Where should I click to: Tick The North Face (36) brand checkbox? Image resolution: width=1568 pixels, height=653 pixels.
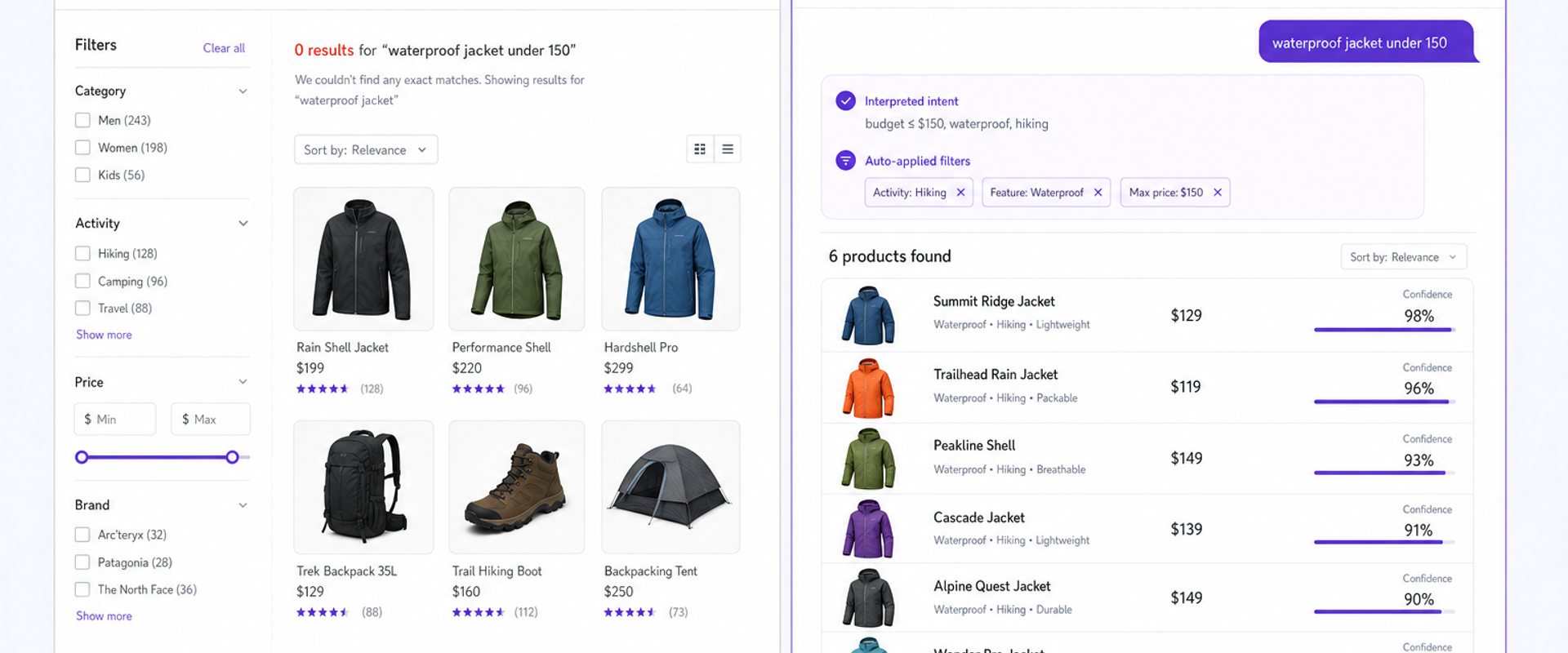click(x=82, y=589)
